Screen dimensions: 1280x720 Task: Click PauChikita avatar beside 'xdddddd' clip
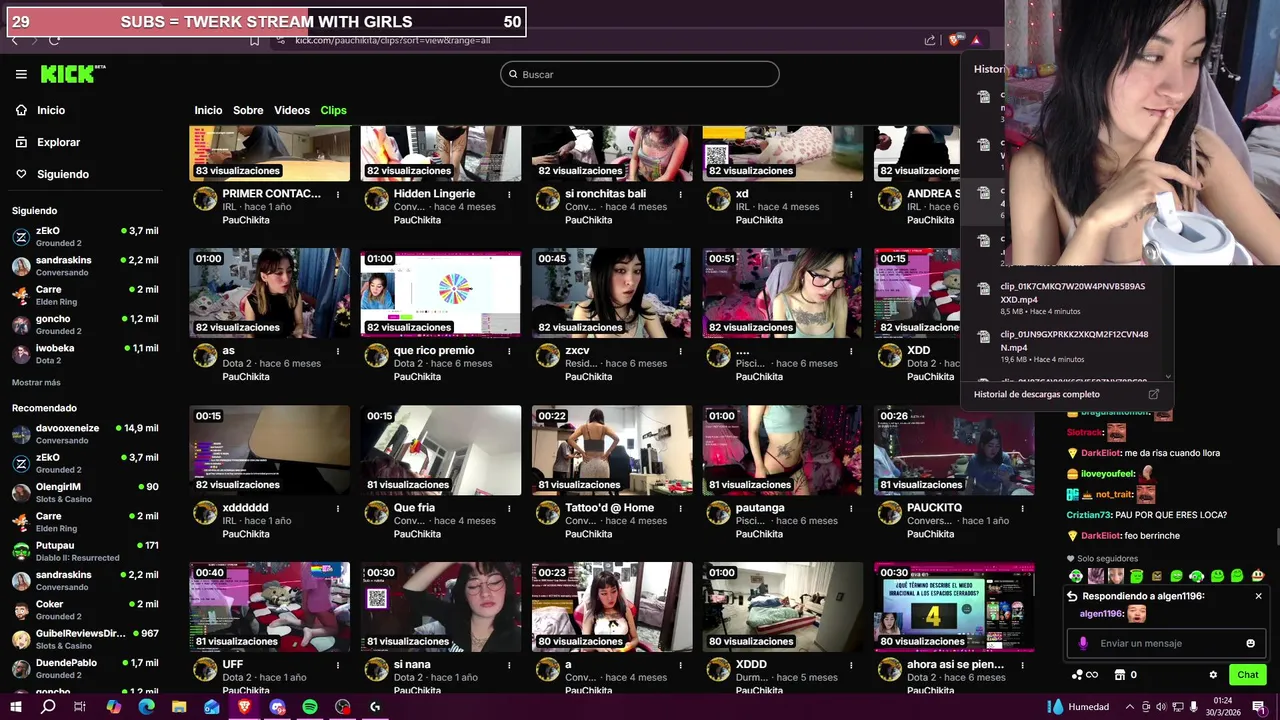tap(205, 513)
